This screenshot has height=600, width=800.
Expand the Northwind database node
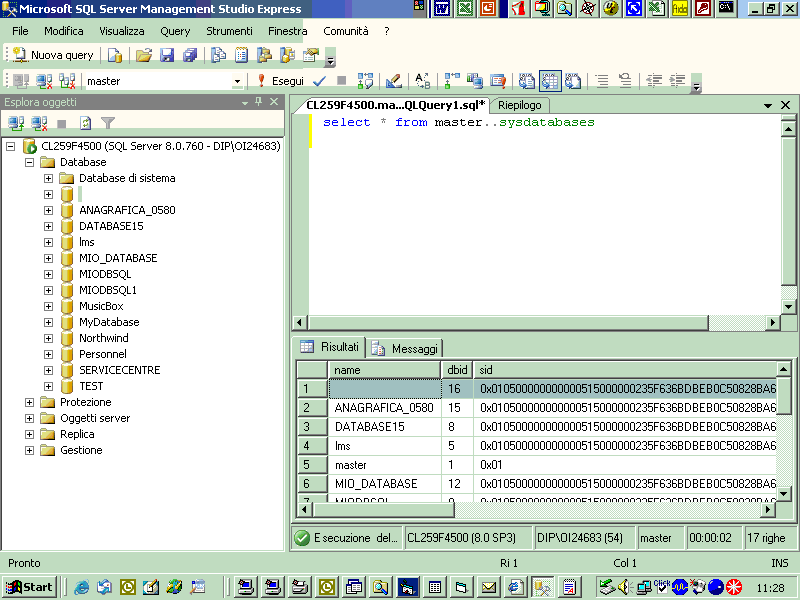click(48, 338)
